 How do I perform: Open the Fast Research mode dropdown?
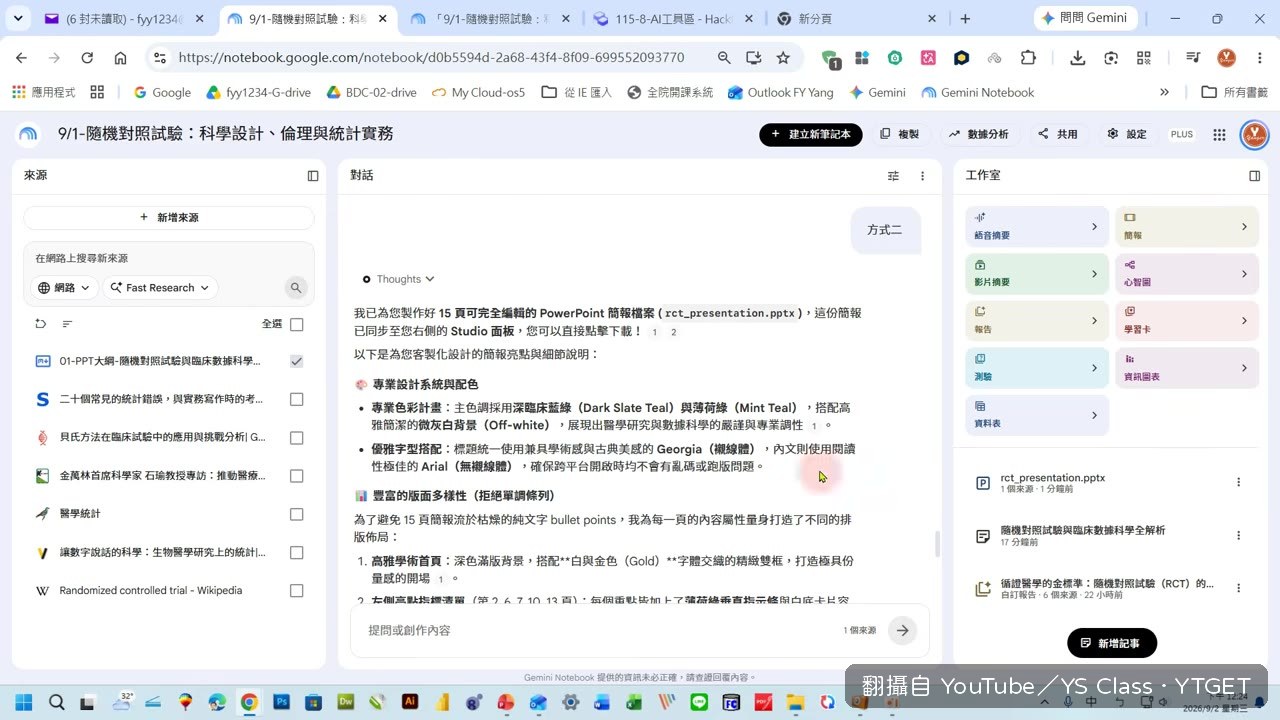(x=160, y=288)
